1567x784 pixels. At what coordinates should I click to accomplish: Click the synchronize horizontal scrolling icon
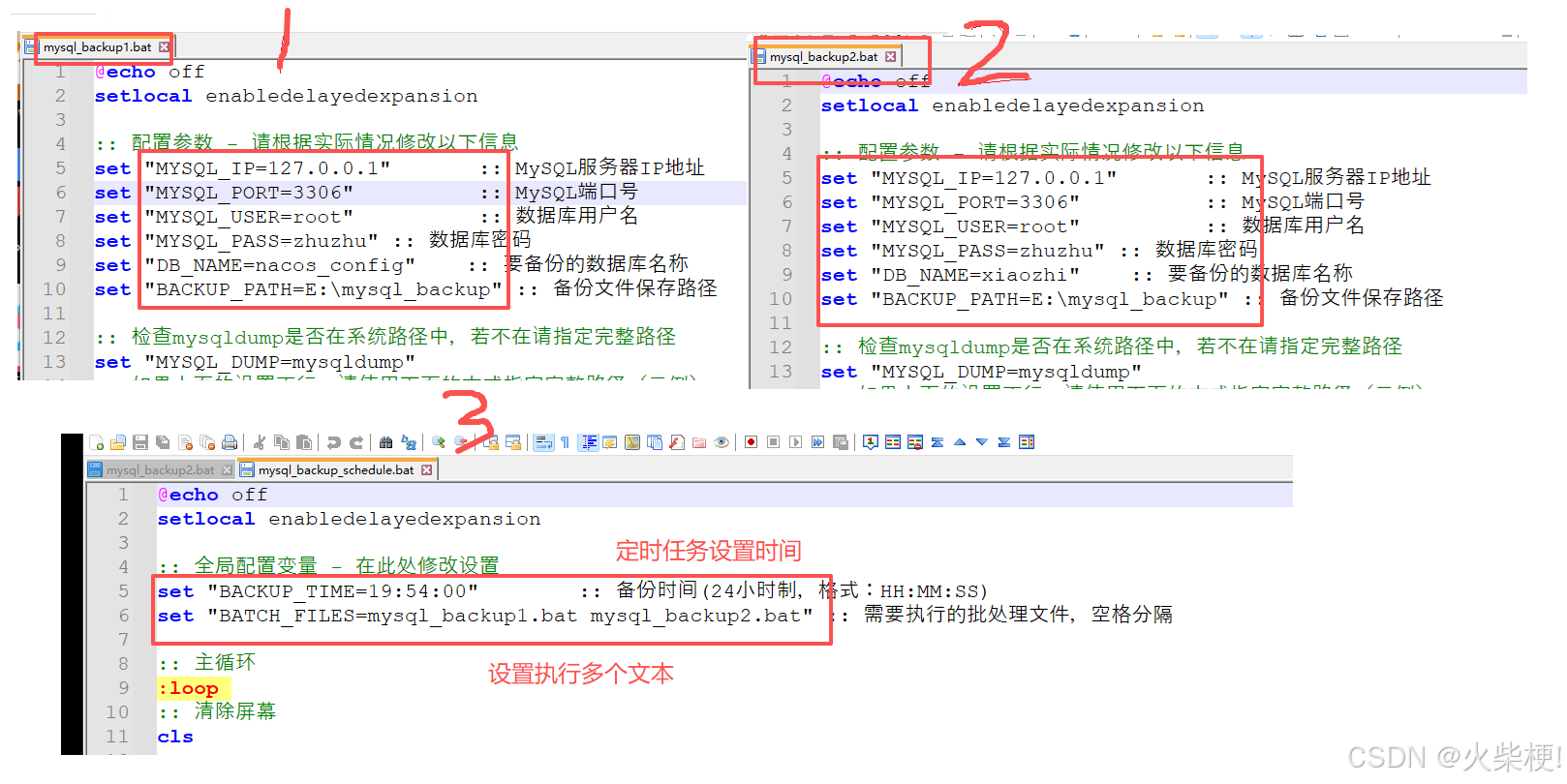(x=512, y=442)
